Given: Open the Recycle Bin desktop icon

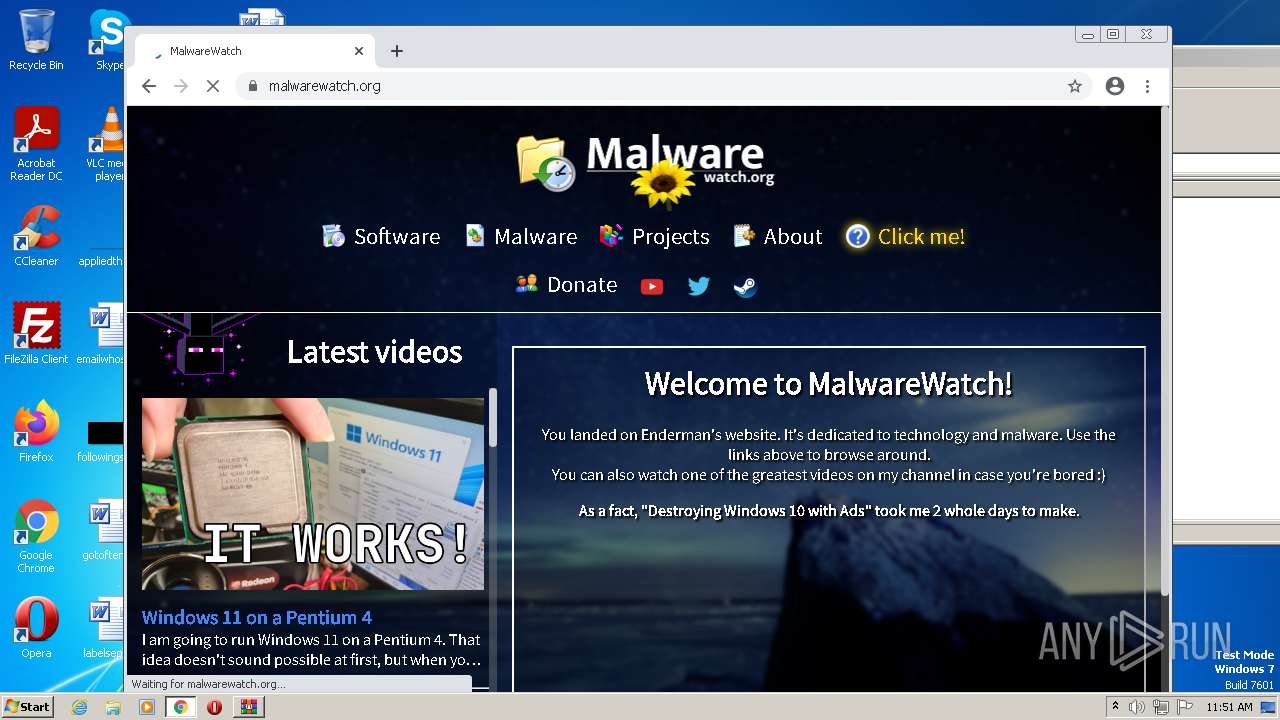Looking at the screenshot, I should (36, 40).
